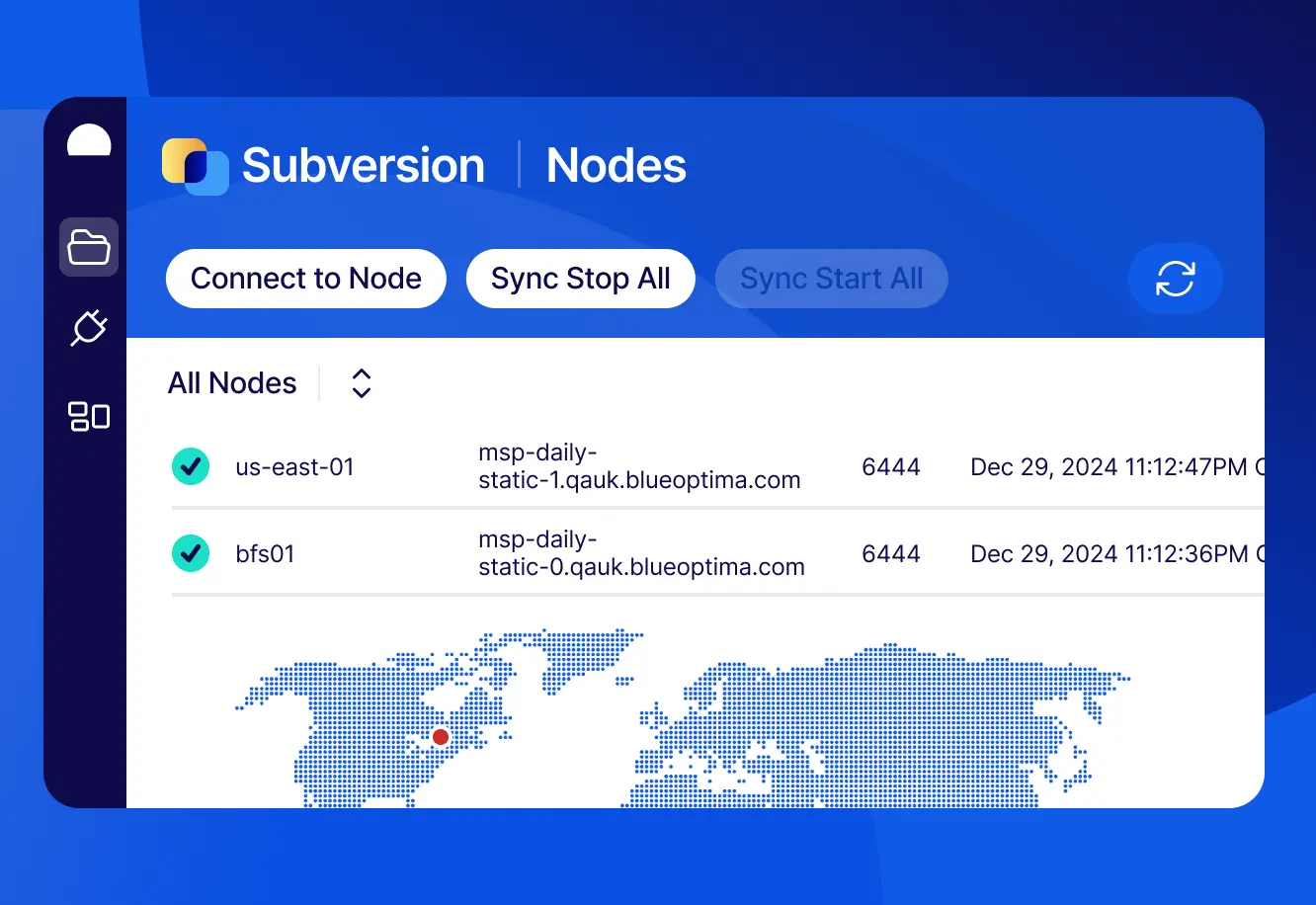Click the Subversion logo icon
The image size is (1316, 905).
click(x=196, y=166)
